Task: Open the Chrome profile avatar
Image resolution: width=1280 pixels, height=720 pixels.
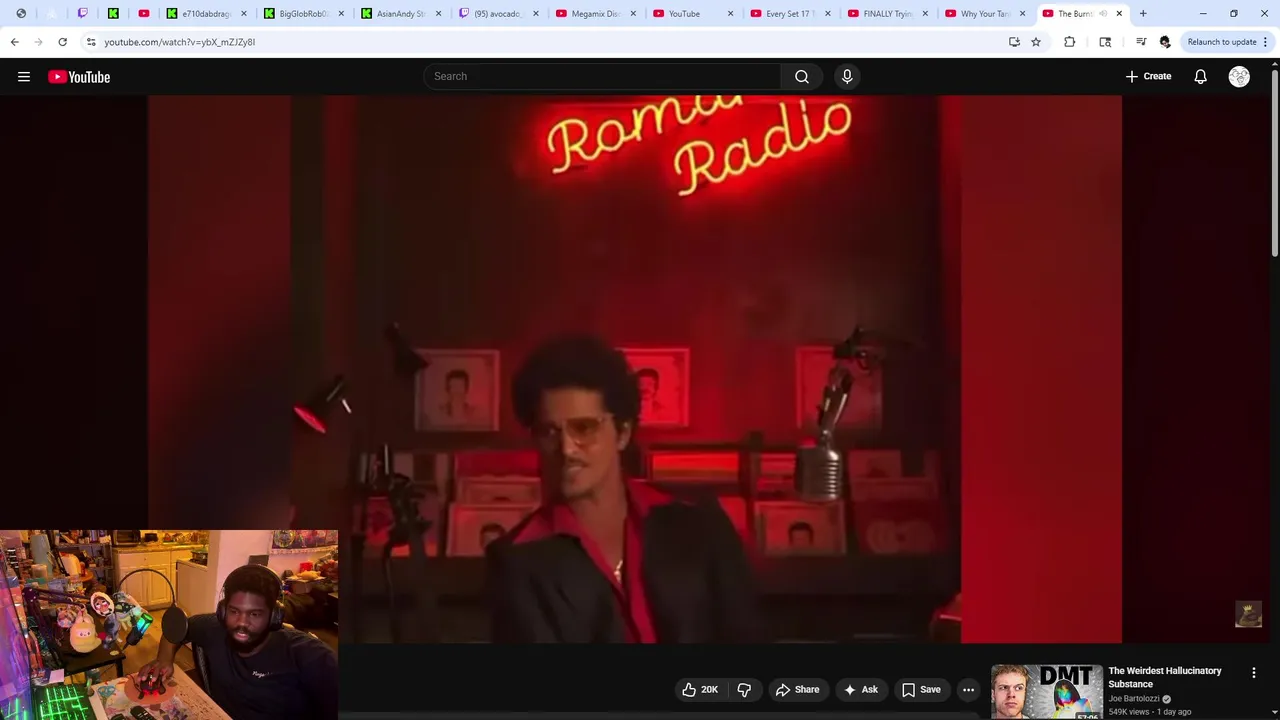Action: pyautogui.click(x=1165, y=42)
